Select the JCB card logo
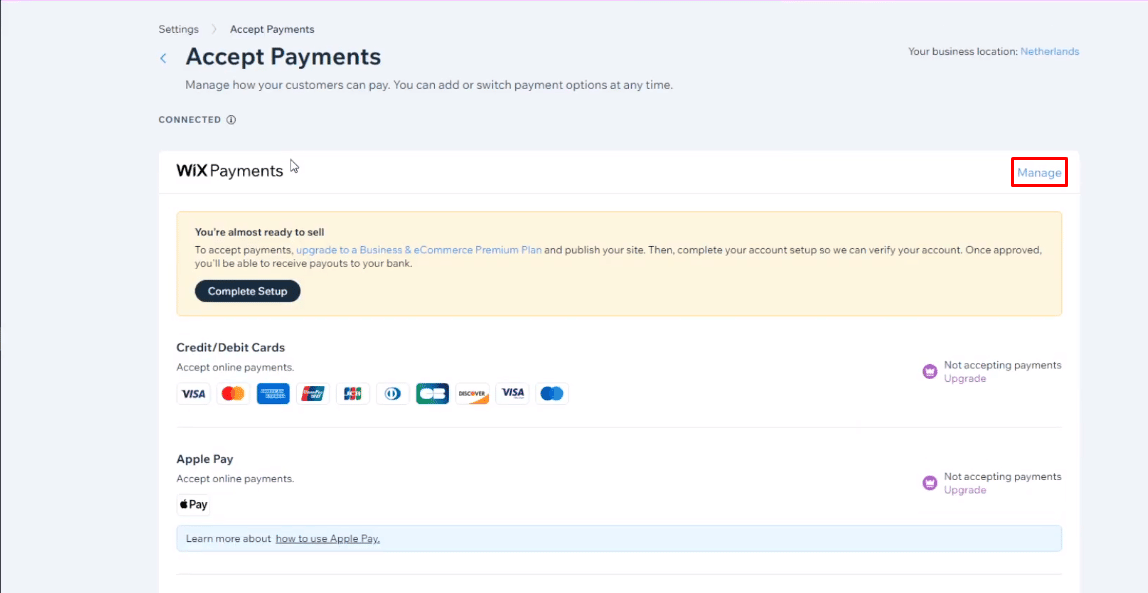This screenshot has width=1148, height=593. (353, 394)
